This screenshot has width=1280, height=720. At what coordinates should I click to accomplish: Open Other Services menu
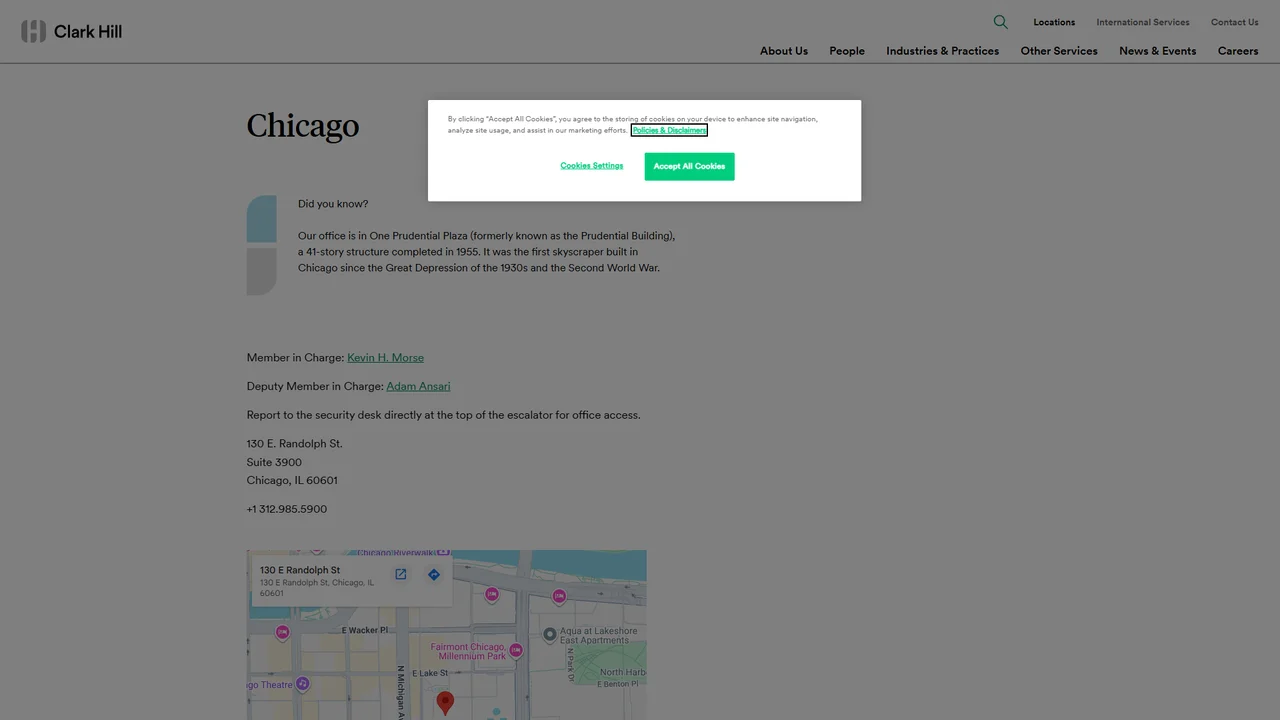1059,51
